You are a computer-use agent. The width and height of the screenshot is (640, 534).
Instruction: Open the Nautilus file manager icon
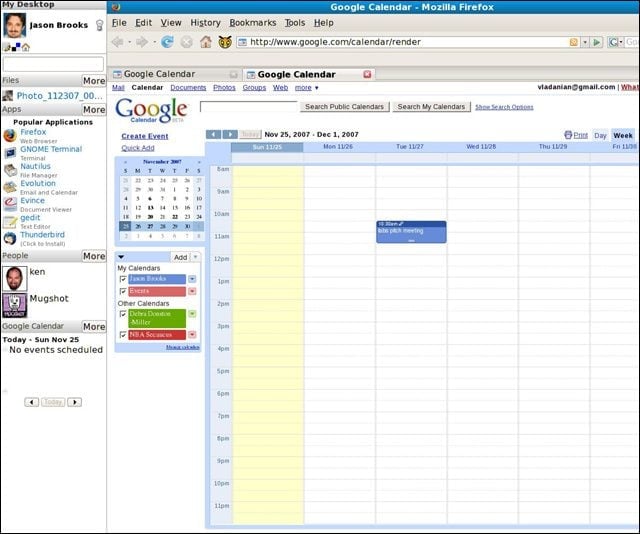pos(10,169)
